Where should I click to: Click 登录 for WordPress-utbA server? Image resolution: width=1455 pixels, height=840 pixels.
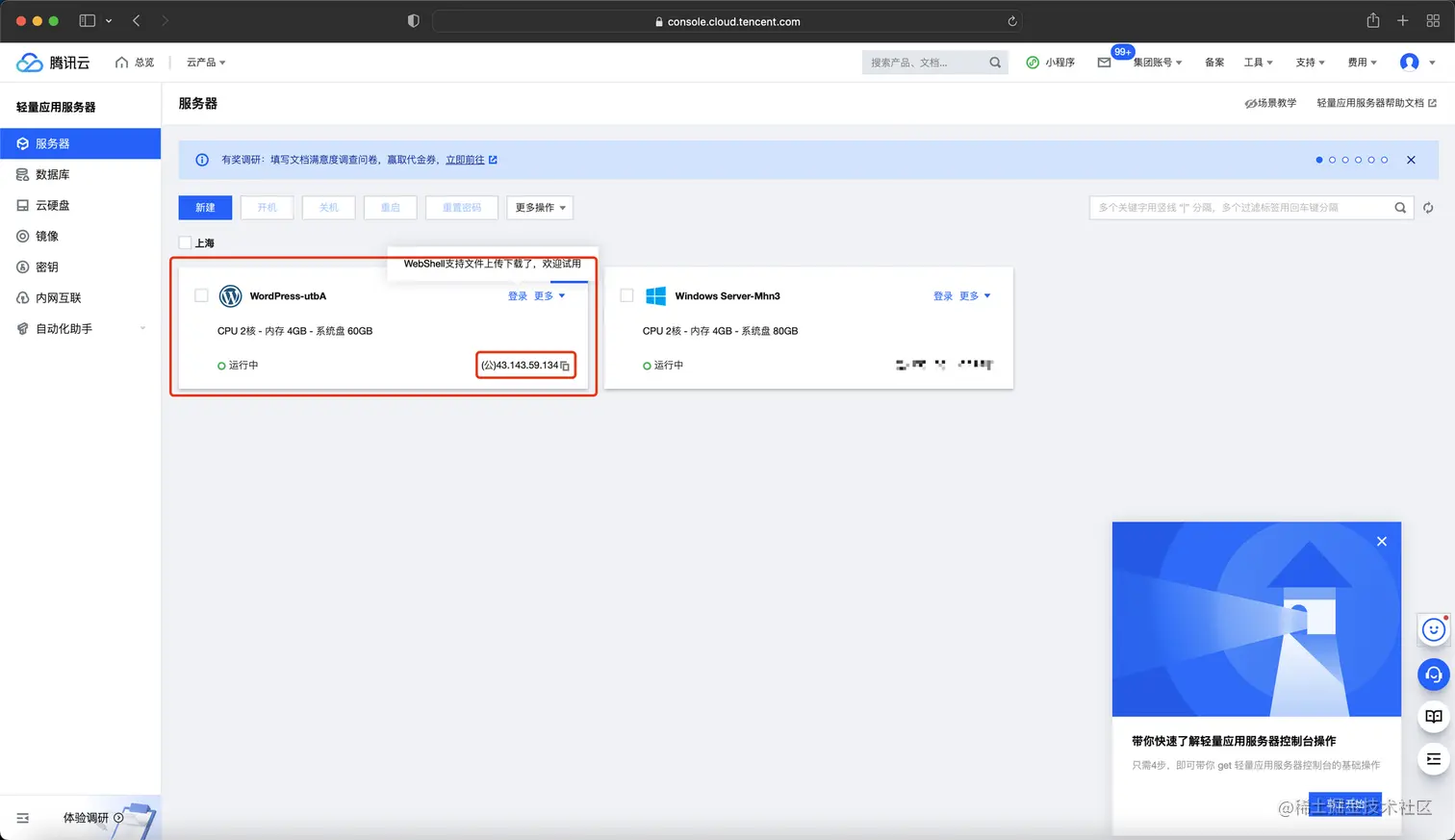pos(518,296)
